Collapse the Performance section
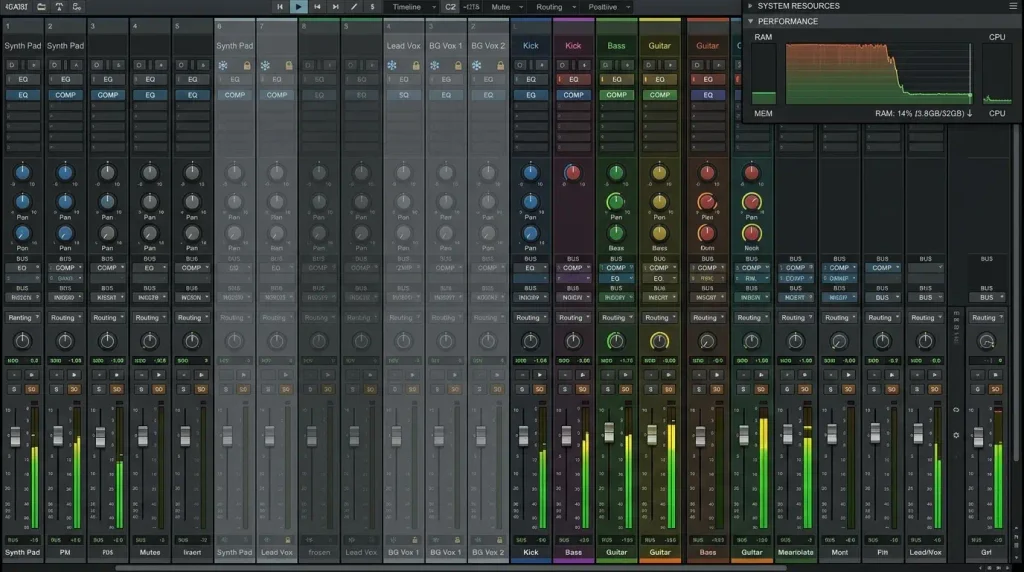Viewport: 1024px width, 572px height. 750,22
